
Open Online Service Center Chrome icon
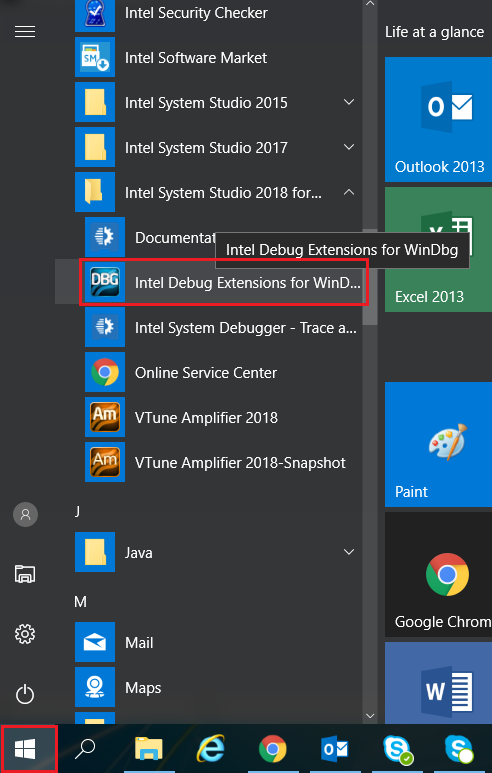[x=105, y=372]
